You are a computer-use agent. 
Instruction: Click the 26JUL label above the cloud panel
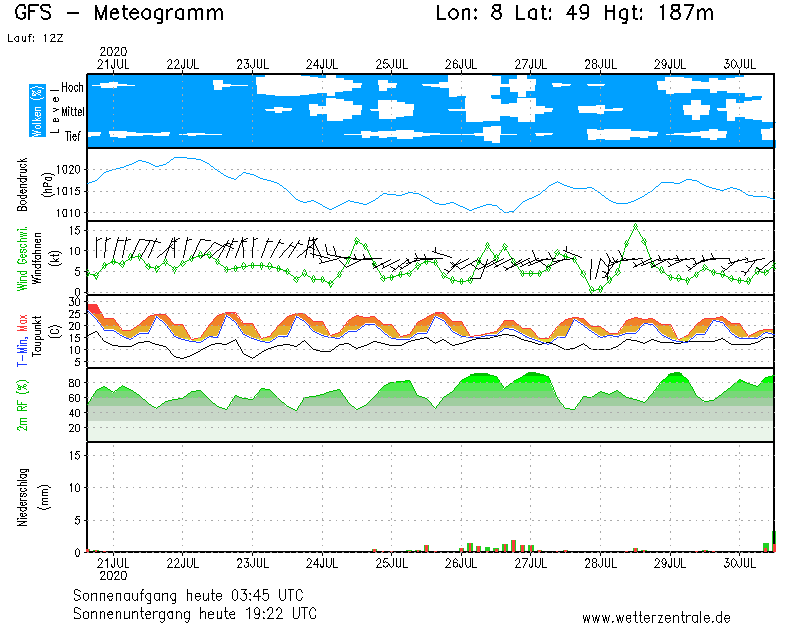click(461, 65)
